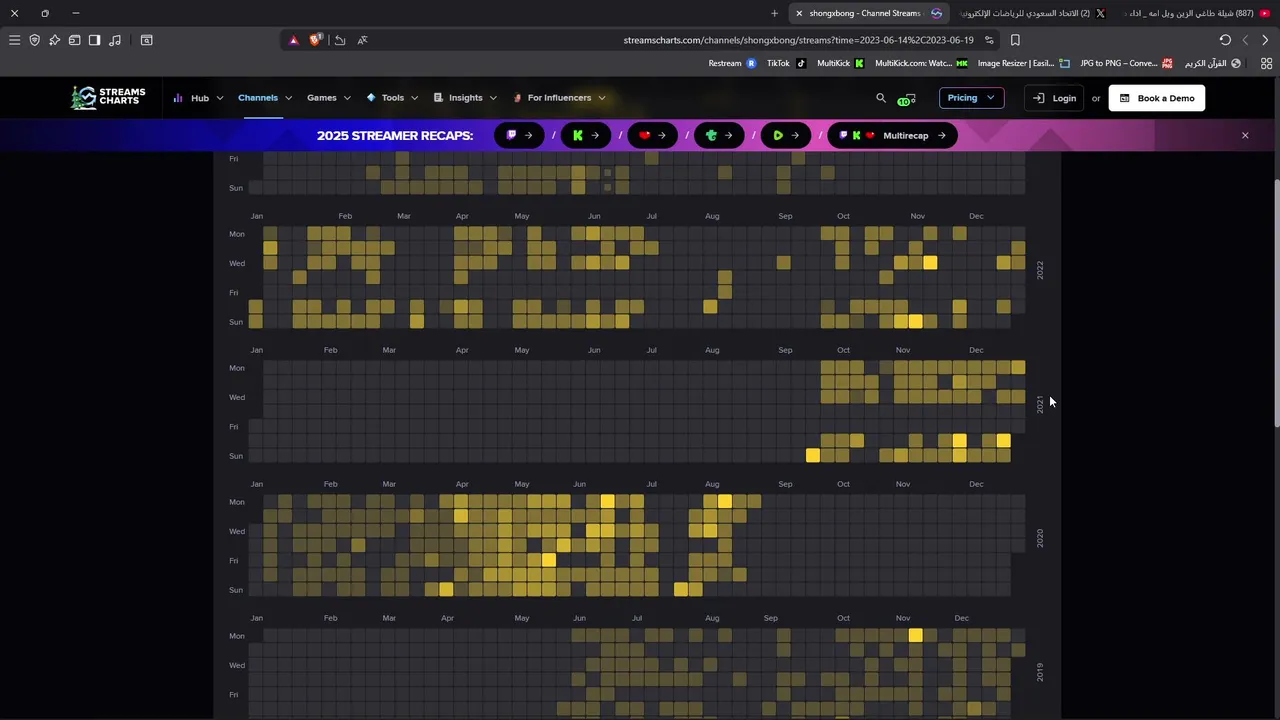
Task: Open the browser wallet icon
Action: (x=74, y=40)
